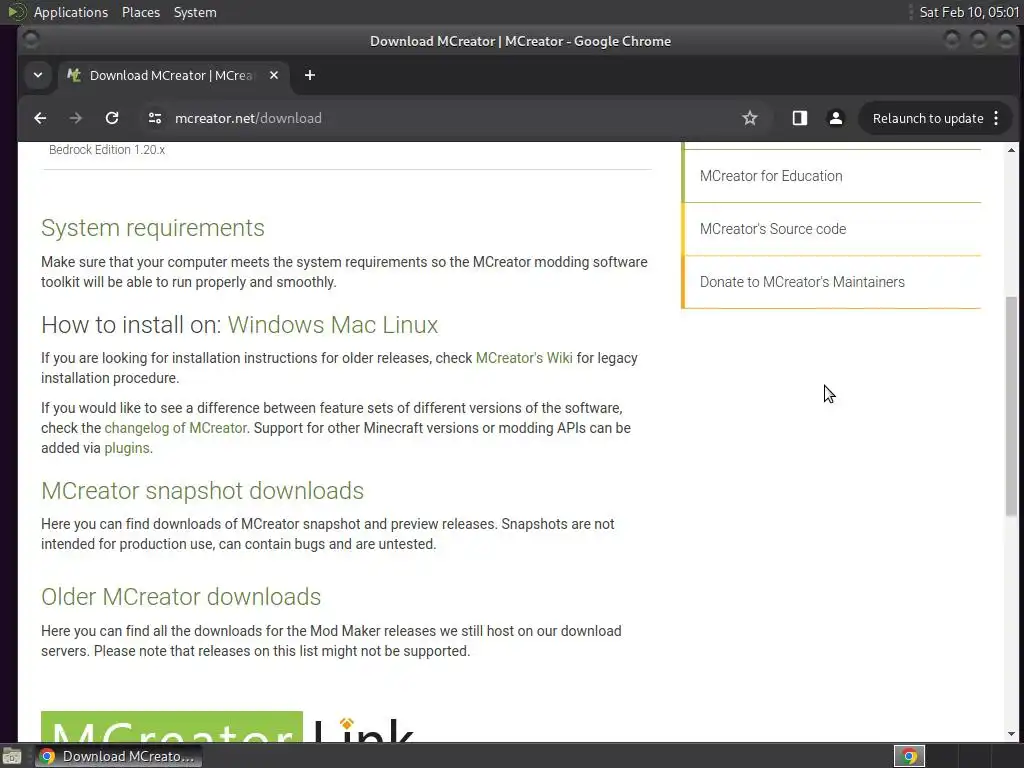The width and height of the screenshot is (1024, 768).
Task: Select Download MCreato... taskbar window button
Action: pyautogui.click(x=118, y=756)
